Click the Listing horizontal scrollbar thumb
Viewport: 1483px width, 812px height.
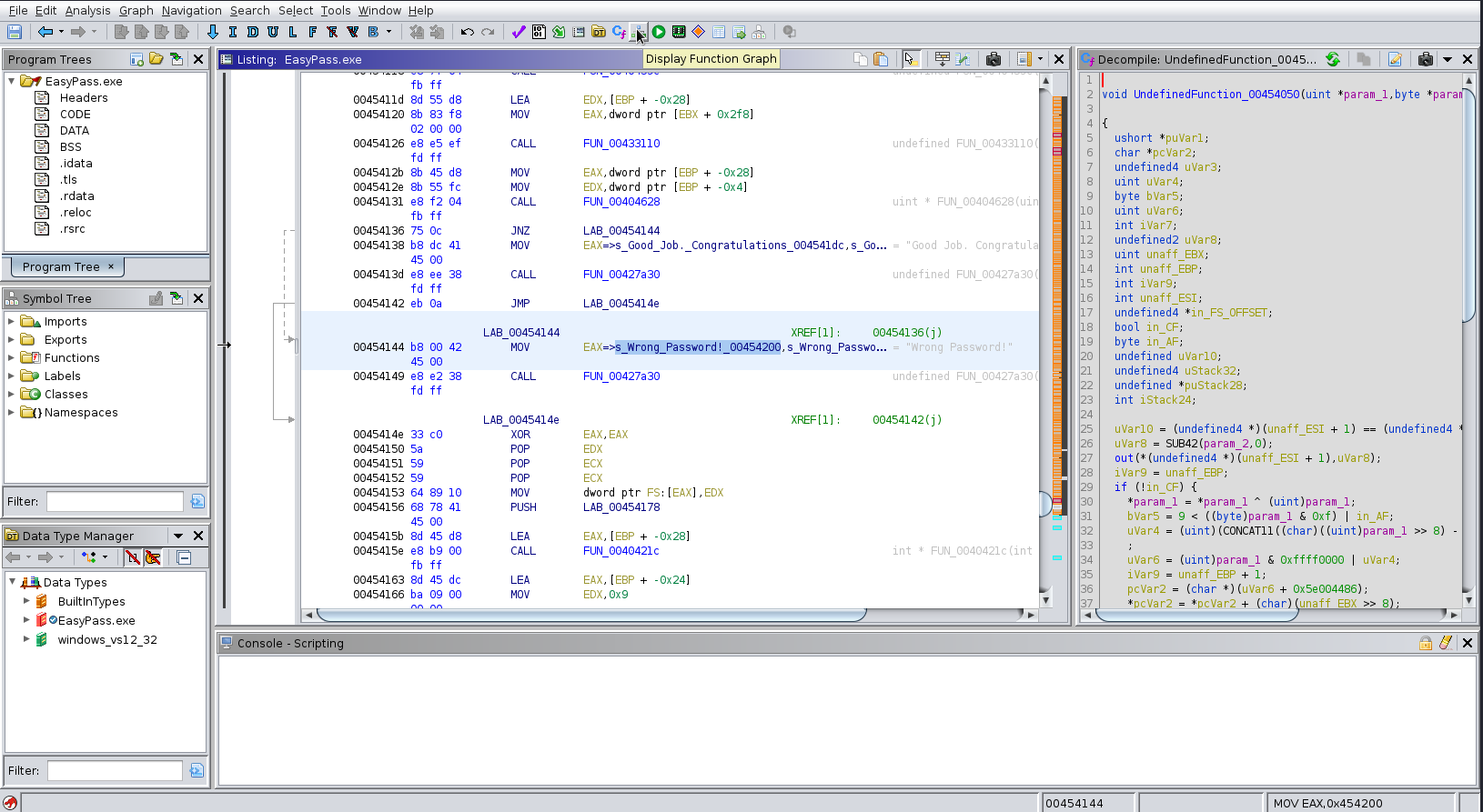click(591, 615)
